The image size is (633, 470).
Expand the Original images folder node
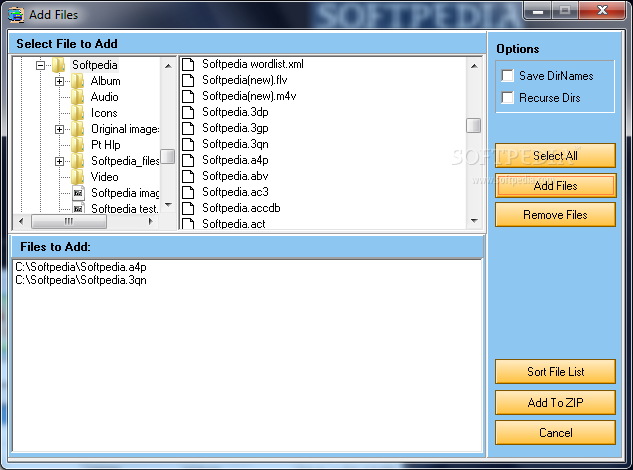point(59,129)
